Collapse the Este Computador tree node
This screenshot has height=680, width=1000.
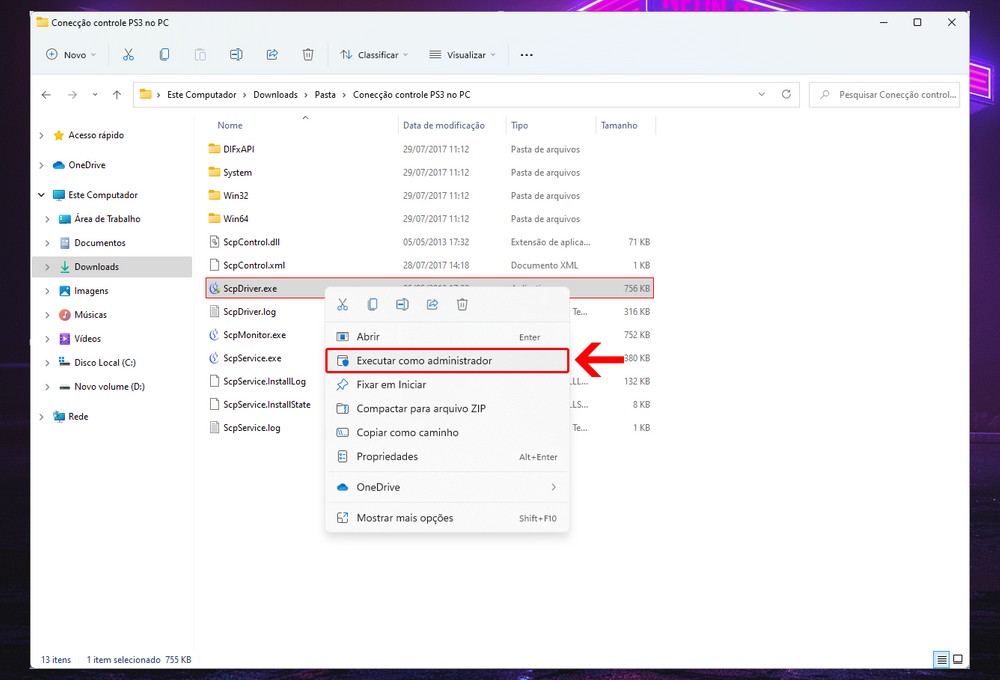click(x=41, y=195)
